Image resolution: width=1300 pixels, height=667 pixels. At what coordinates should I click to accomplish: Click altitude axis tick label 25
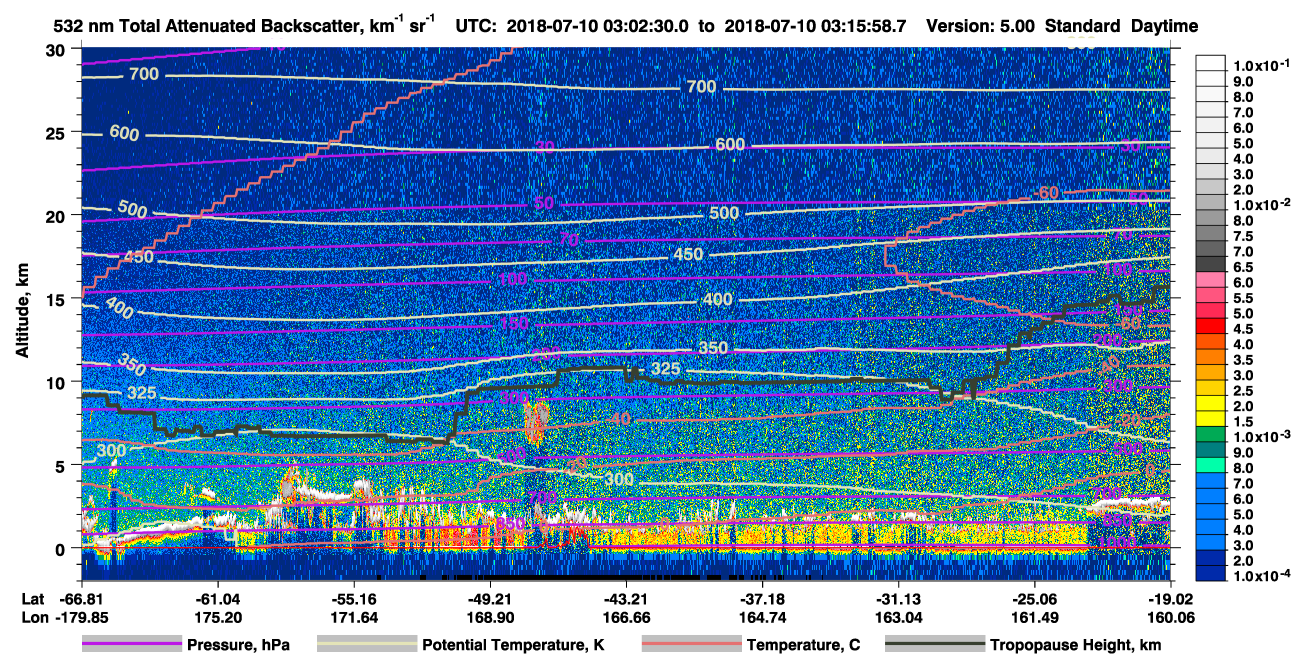tap(58, 132)
